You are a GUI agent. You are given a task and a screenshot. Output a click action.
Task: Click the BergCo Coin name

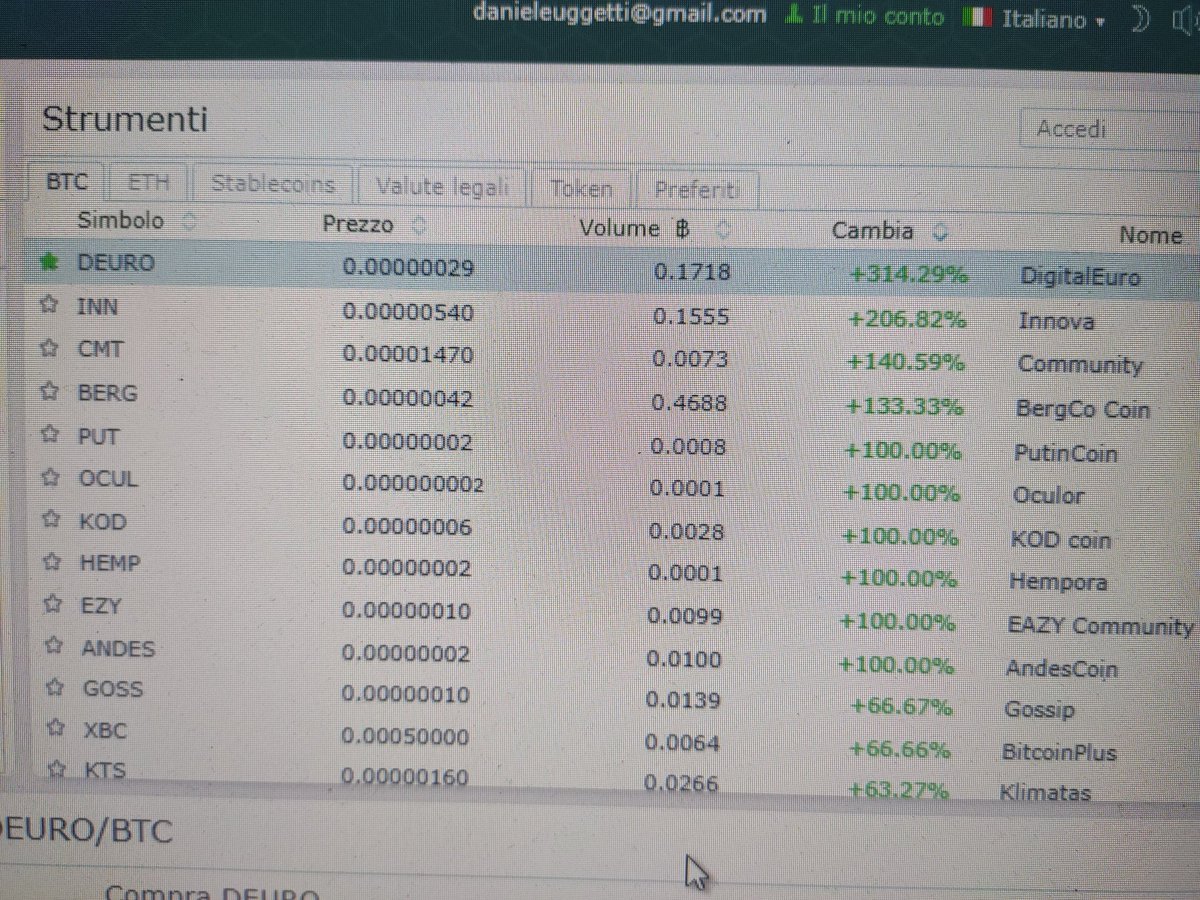pyautogui.click(x=1083, y=410)
